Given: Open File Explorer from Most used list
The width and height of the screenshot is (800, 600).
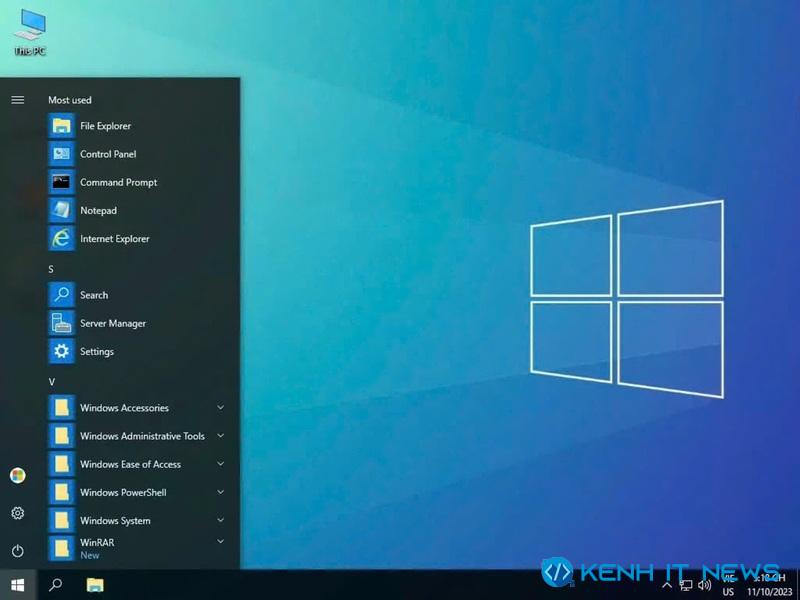Looking at the screenshot, I should 62,126.
